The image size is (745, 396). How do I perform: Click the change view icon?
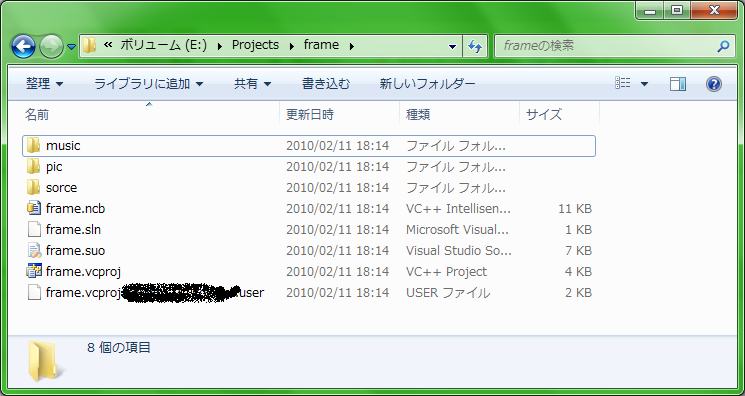point(623,84)
